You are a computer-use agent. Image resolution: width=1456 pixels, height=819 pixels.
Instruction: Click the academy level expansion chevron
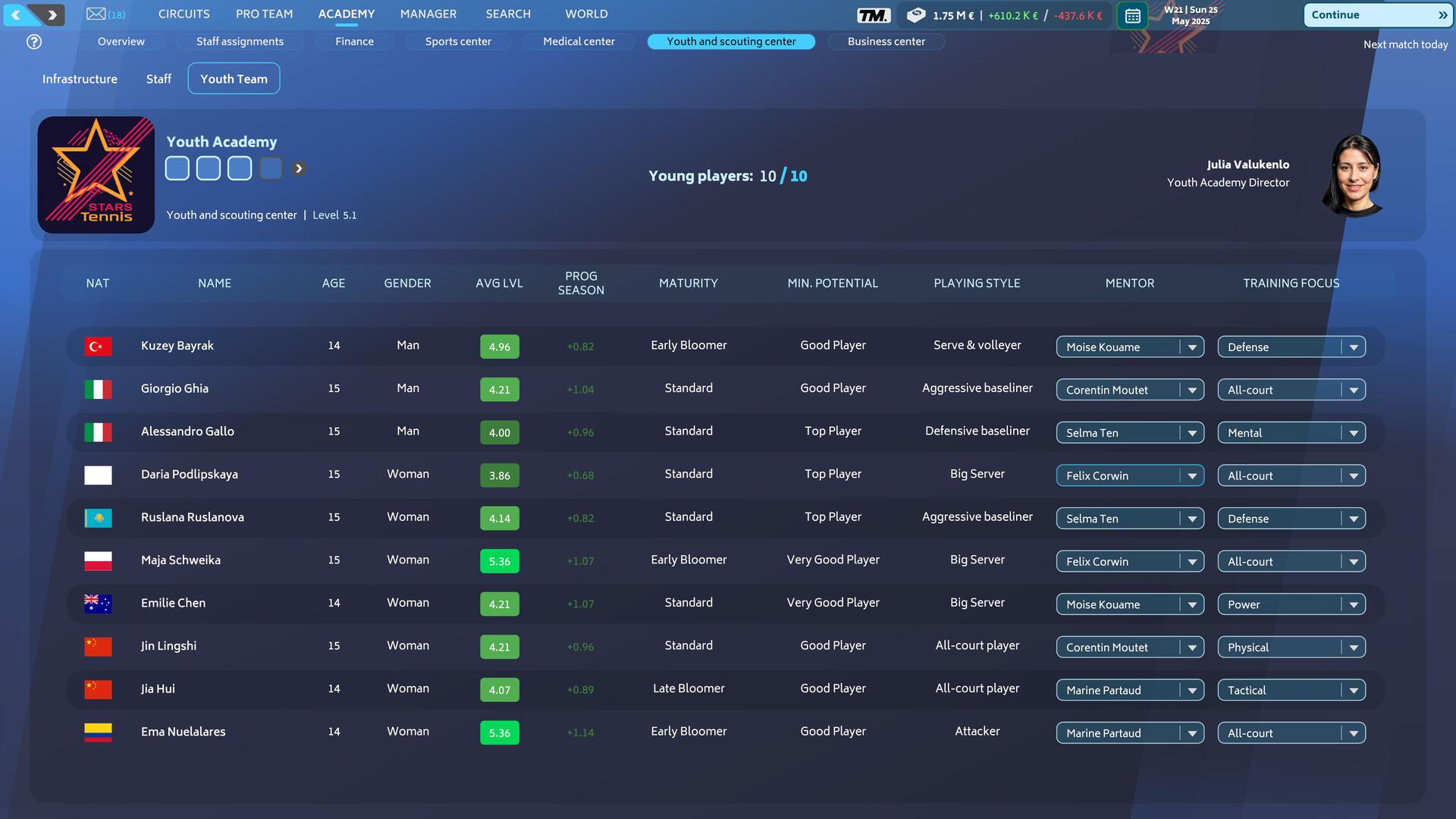tap(298, 168)
